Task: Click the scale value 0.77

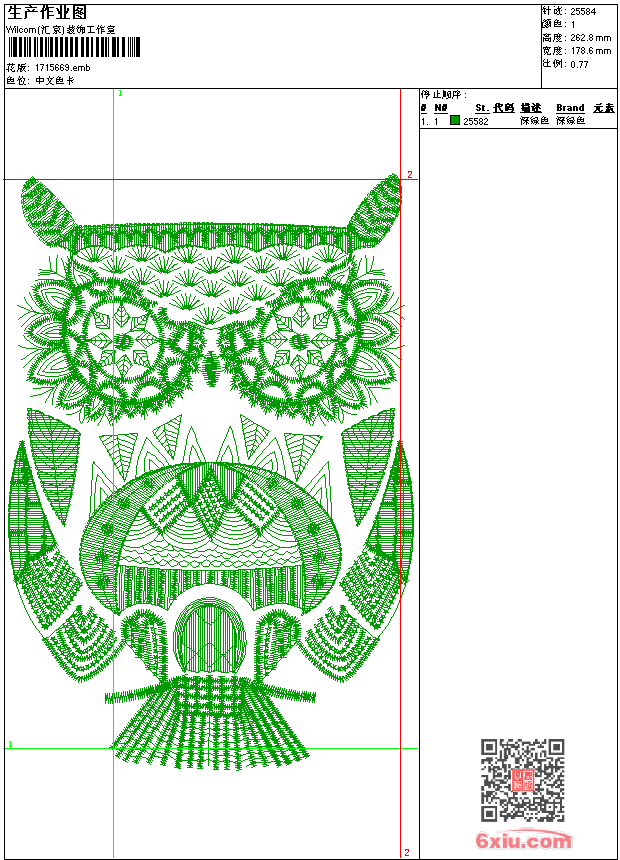Action: pyautogui.click(x=579, y=64)
